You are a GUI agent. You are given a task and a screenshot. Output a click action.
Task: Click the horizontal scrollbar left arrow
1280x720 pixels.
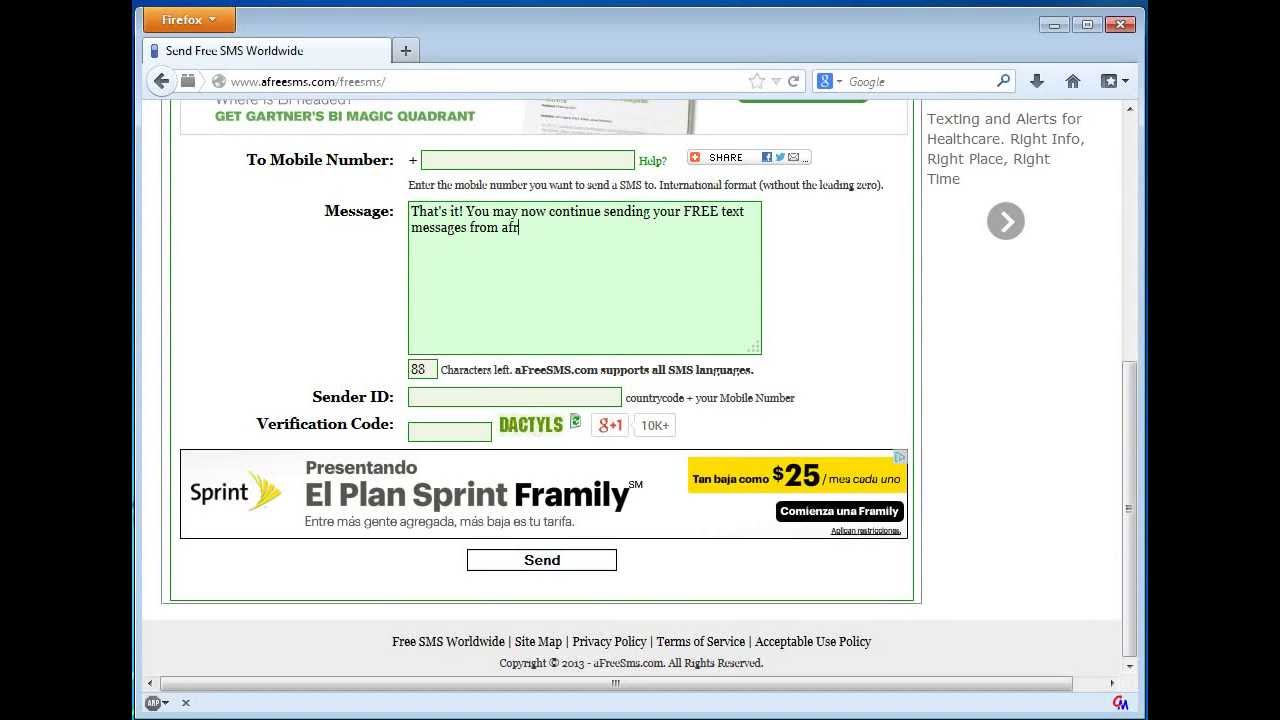(151, 683)
